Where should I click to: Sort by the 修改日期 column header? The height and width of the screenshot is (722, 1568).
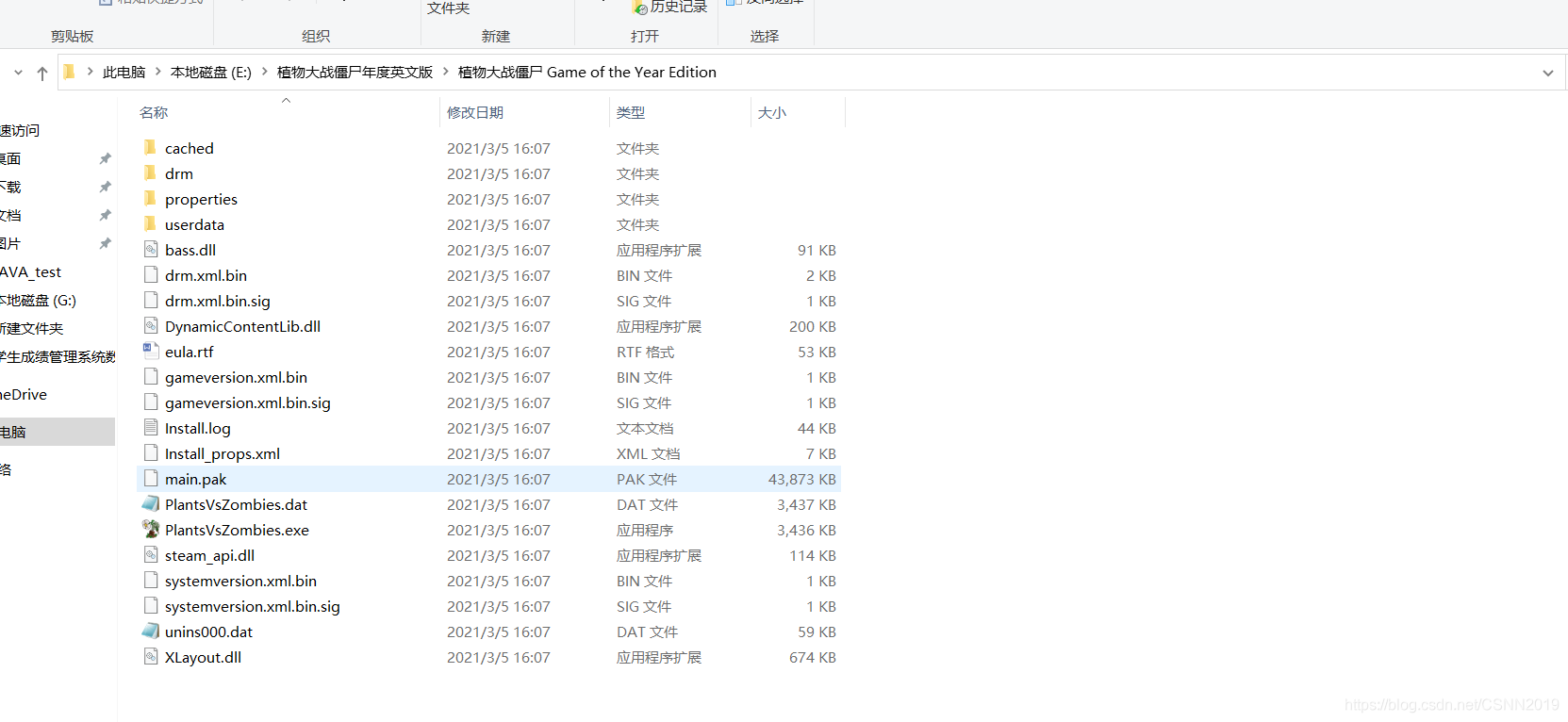pyautogui.click(x=475, y=112)
